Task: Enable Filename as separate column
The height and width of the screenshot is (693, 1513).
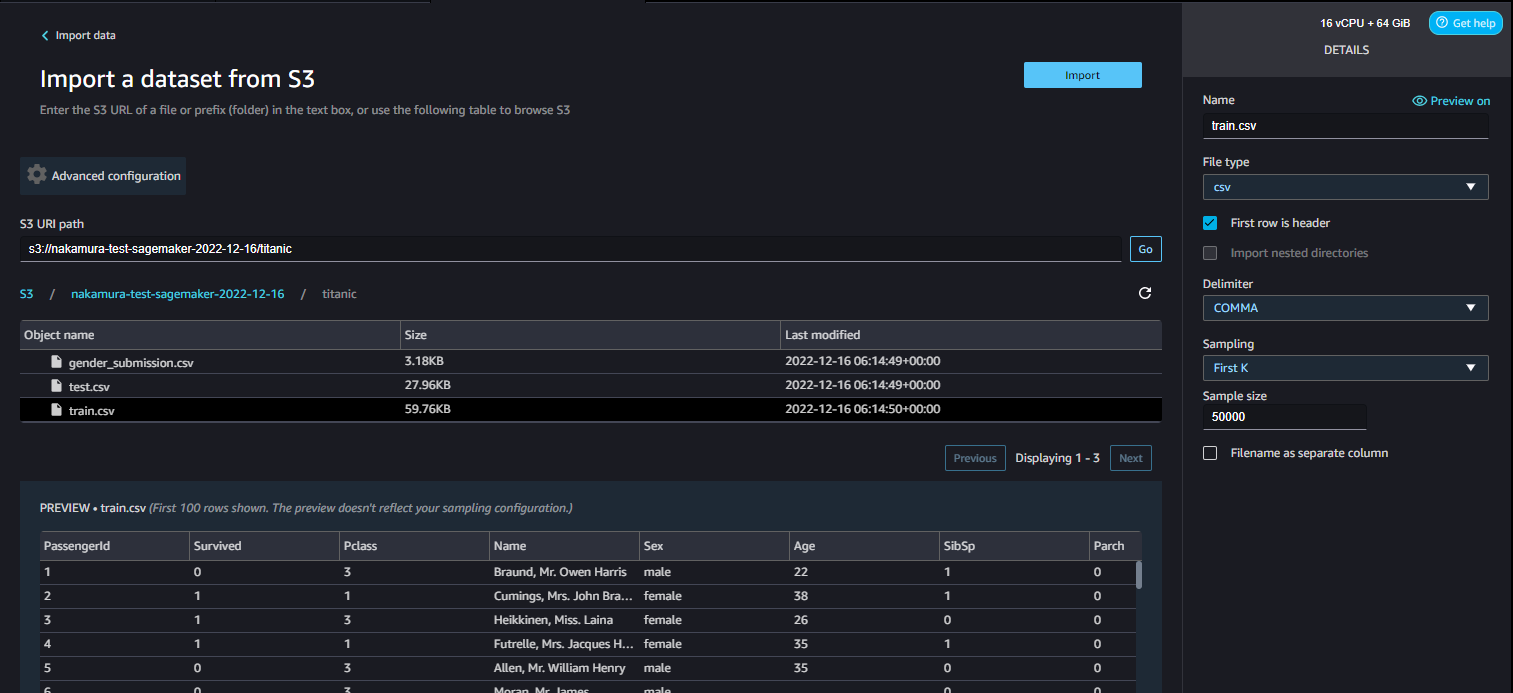Action: pos(1210,453)
